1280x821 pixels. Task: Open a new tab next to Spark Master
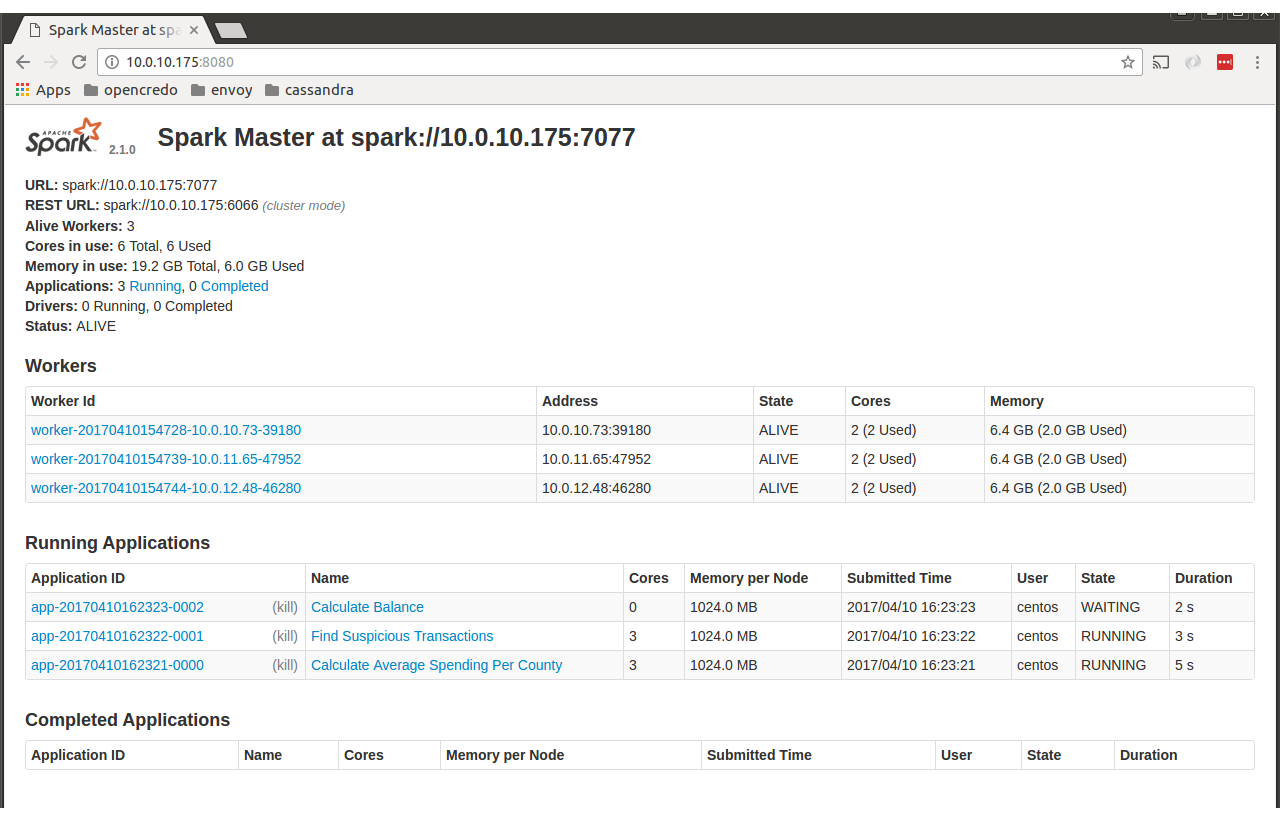pyautogui.click(x=231, y=31)
